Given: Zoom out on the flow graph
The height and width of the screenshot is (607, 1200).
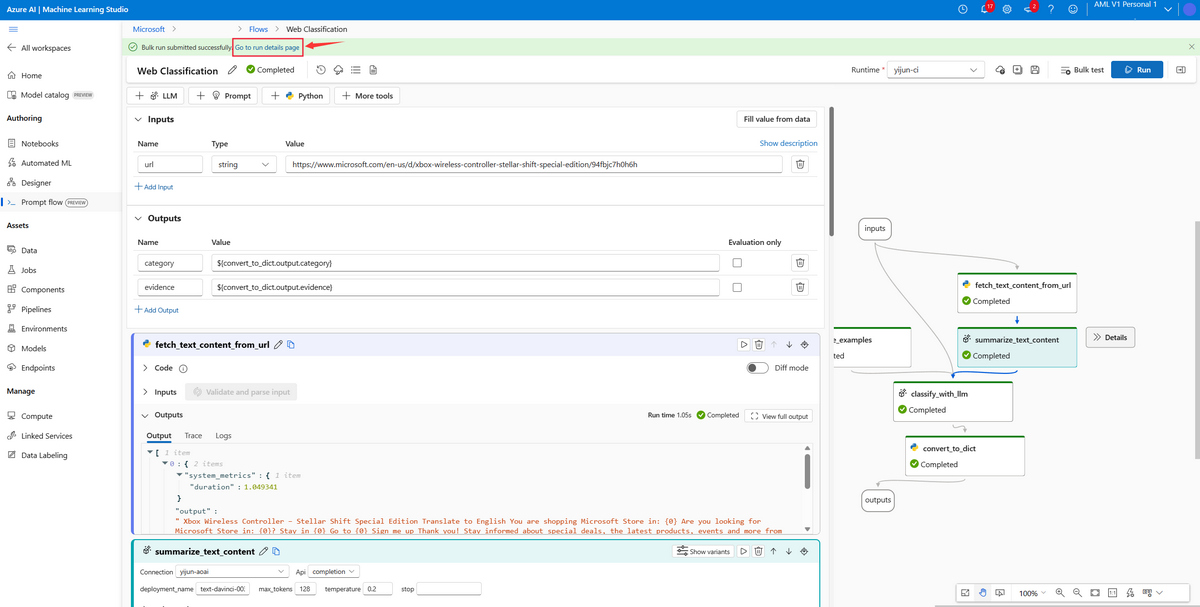Looking at the screenshot, I should pos(1077,593).
